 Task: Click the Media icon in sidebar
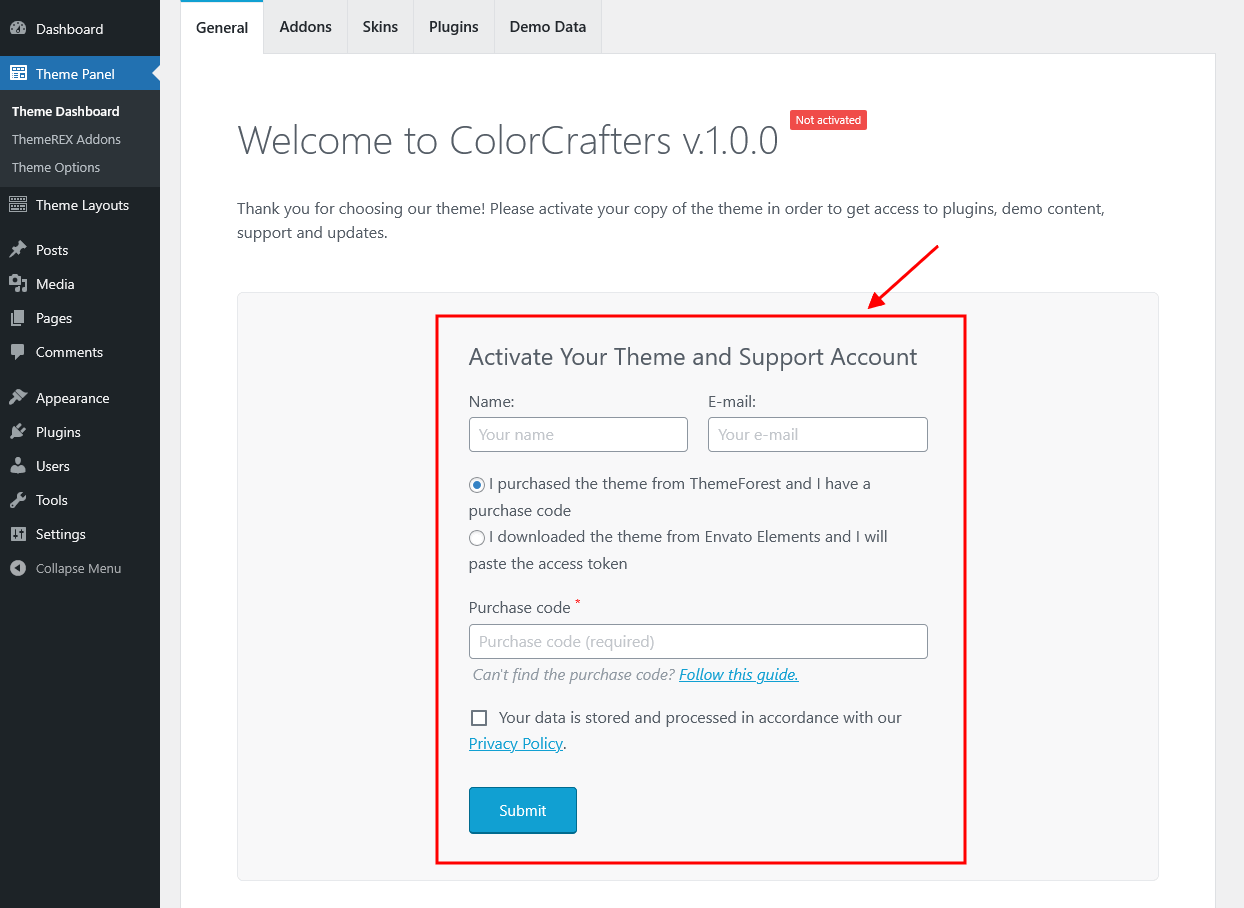point(18,284)
